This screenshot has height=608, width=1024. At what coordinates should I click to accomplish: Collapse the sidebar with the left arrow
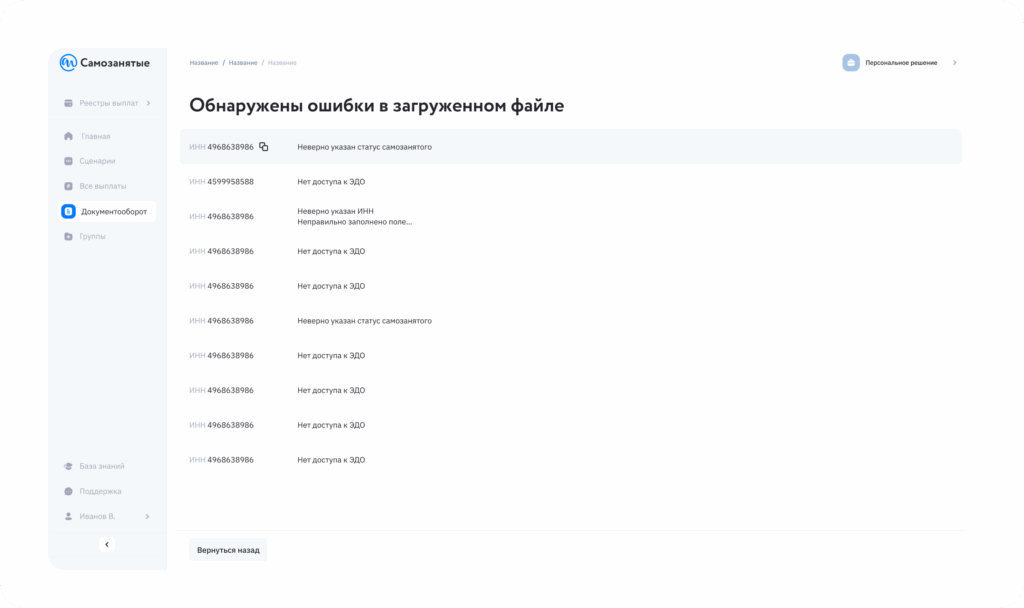[107, 544]
